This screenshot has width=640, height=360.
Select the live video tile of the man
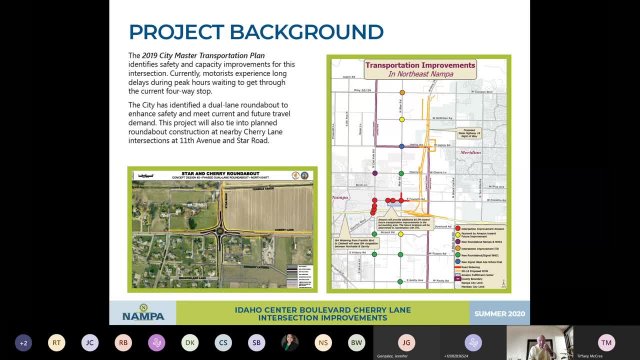click(x=540, y=342)
